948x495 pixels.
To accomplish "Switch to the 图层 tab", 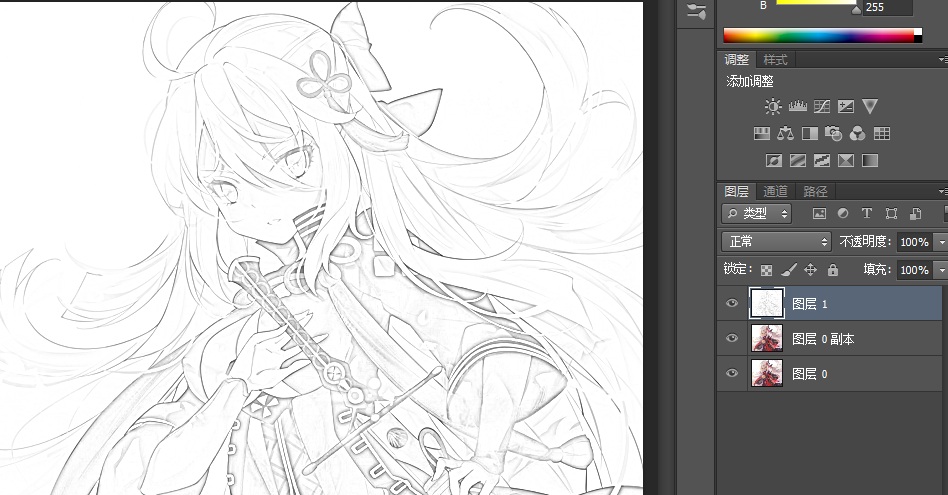I will [736, 192].
